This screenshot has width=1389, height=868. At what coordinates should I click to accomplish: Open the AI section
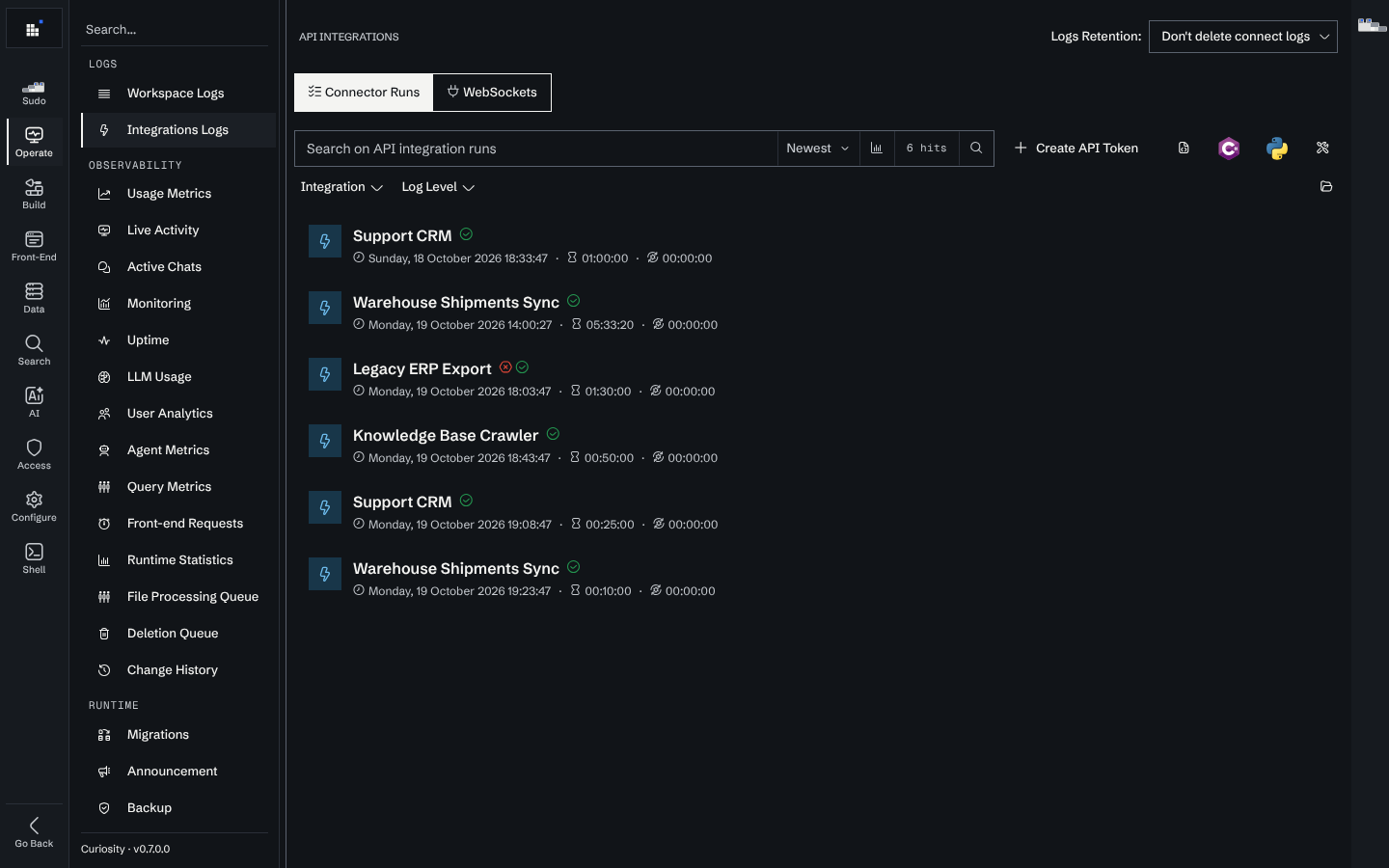tap(34, 402)
